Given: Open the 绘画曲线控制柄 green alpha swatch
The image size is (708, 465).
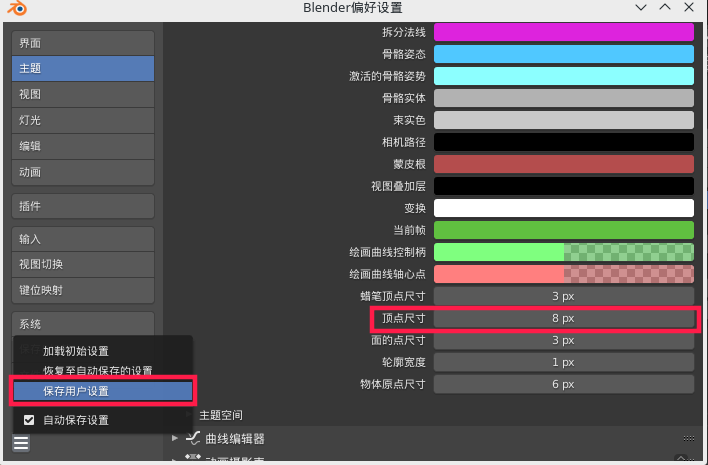Looking at the screenshot, I should point(564,252).
